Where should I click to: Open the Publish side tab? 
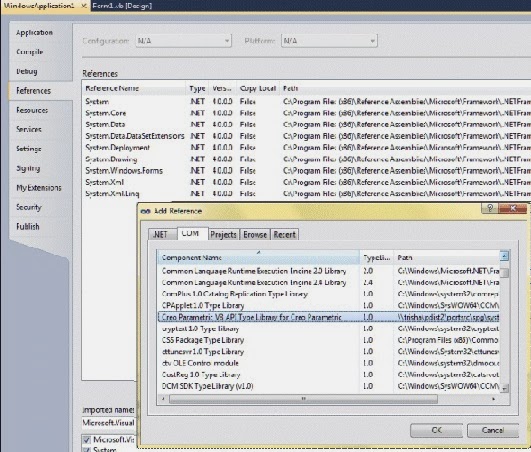pyautogui.click(x=28, y=227)
